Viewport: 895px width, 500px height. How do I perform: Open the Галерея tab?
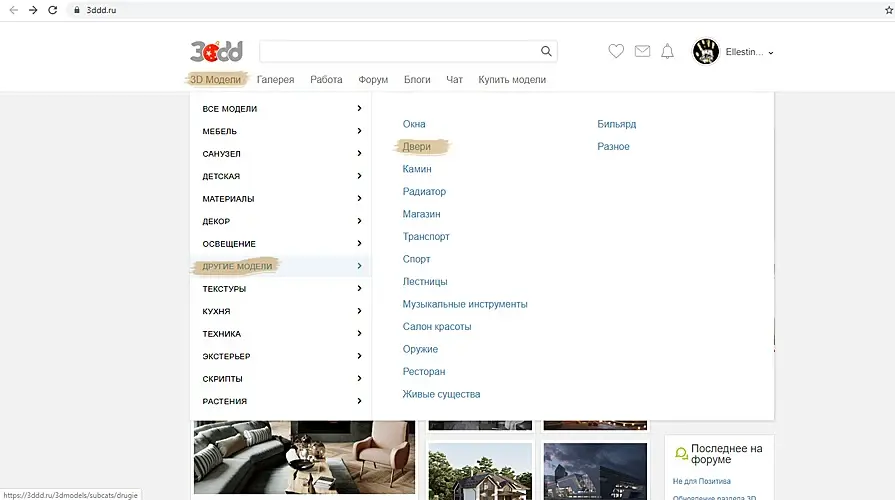tap(275, 79)
